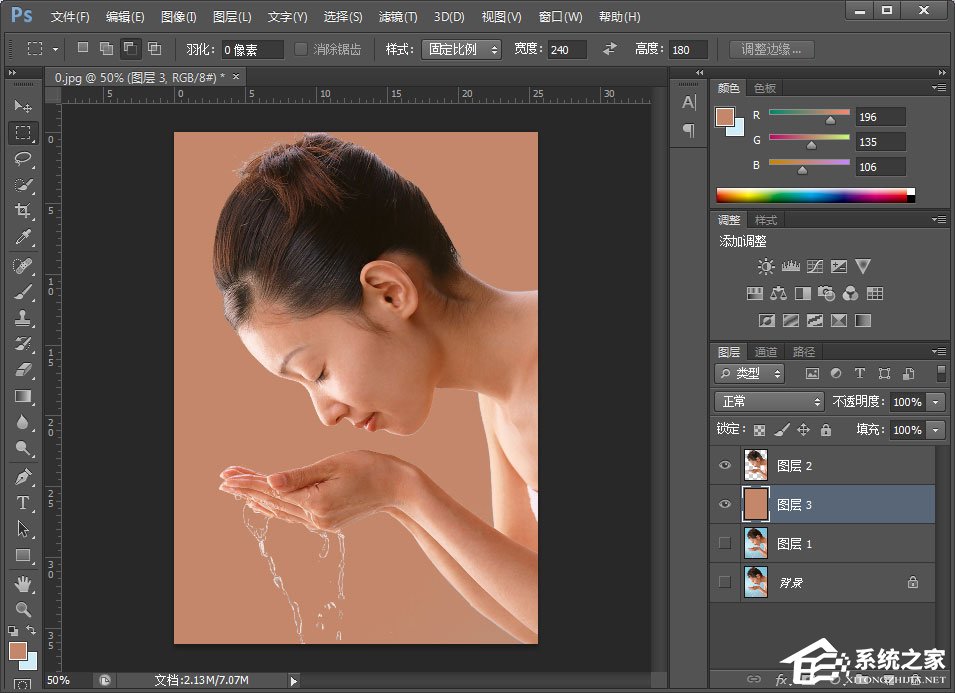The image size is (955, 693).
Task: Swap width and height values
Action: (x=610, y=49)
